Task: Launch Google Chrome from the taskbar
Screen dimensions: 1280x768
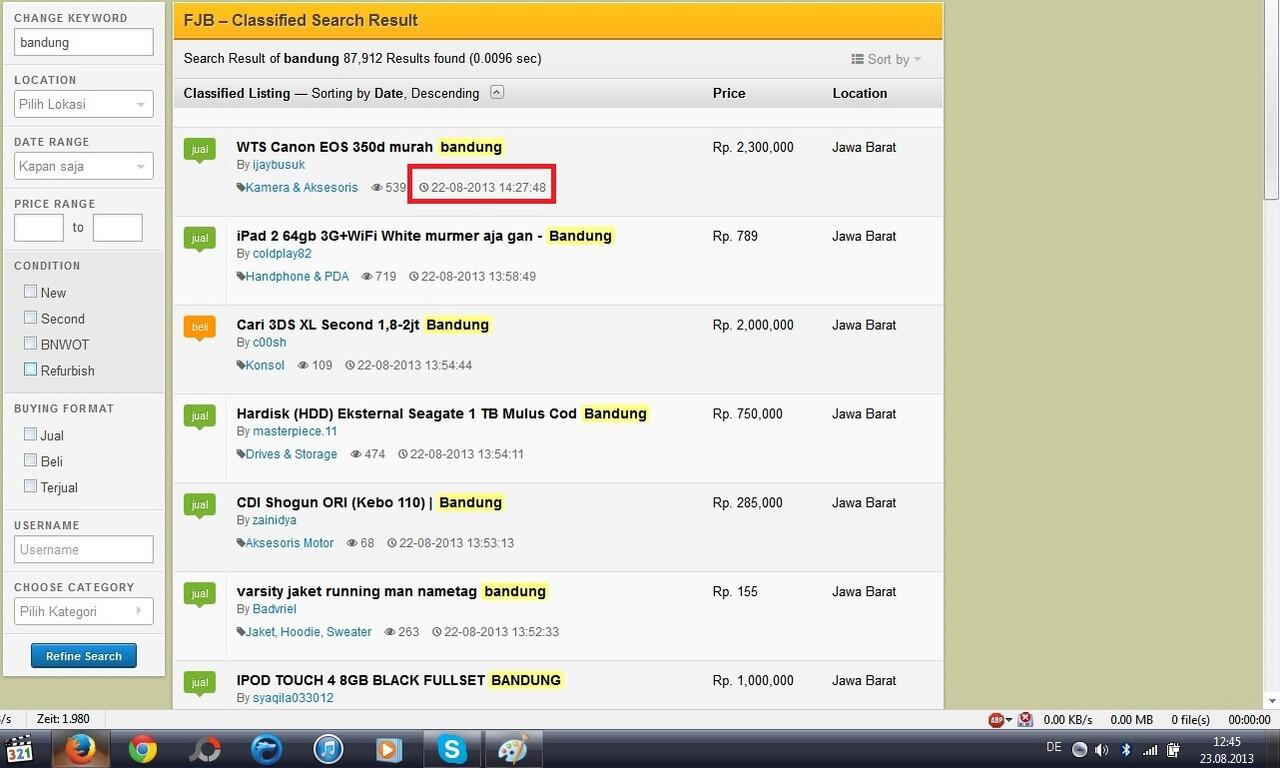Action: [142, 749]
